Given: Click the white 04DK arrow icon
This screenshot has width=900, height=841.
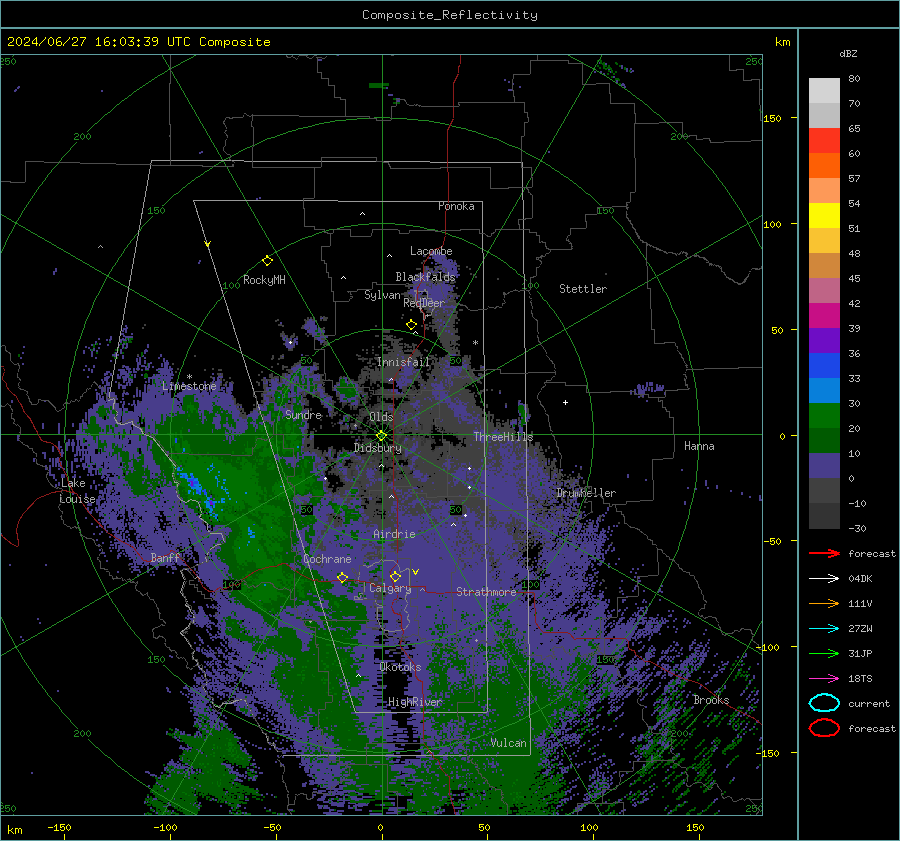Looking at the screenshot, I should click(x=824, y=579).
